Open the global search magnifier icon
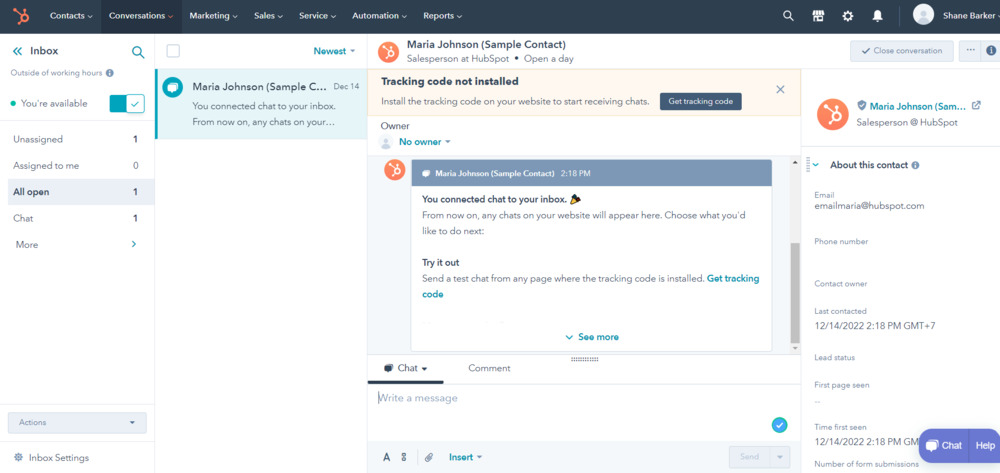This screenshot has height=473, width=1000. [x=788, y=16]
